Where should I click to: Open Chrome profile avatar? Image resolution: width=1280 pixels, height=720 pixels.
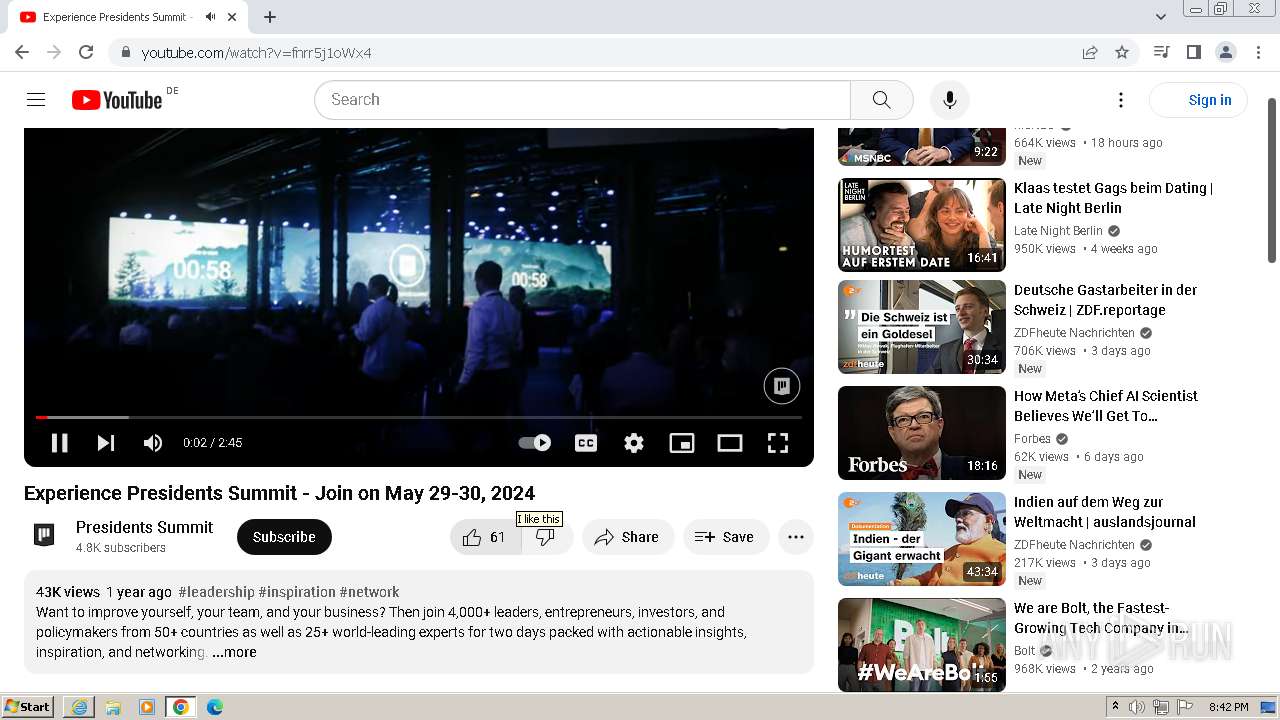tap(1225, 52)
